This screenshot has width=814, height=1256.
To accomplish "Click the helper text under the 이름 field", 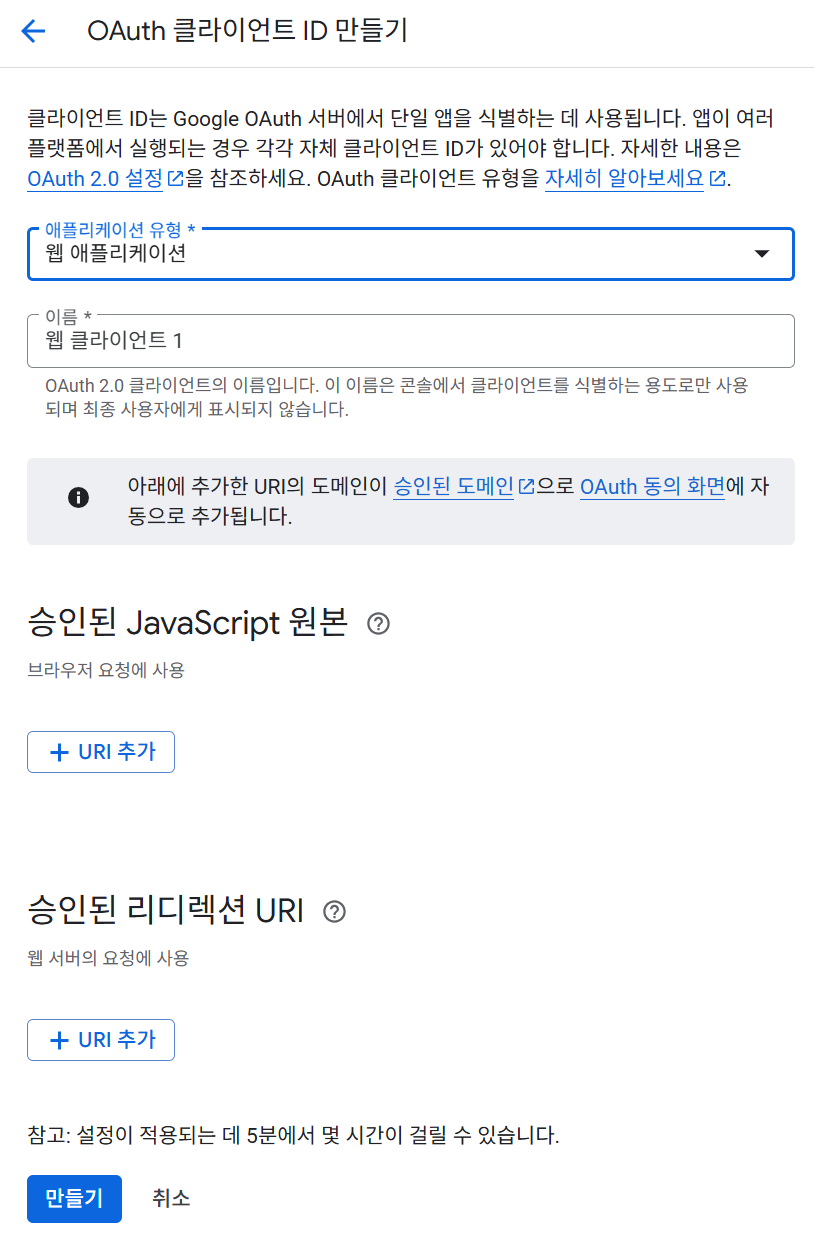I will tap(397, 397).
